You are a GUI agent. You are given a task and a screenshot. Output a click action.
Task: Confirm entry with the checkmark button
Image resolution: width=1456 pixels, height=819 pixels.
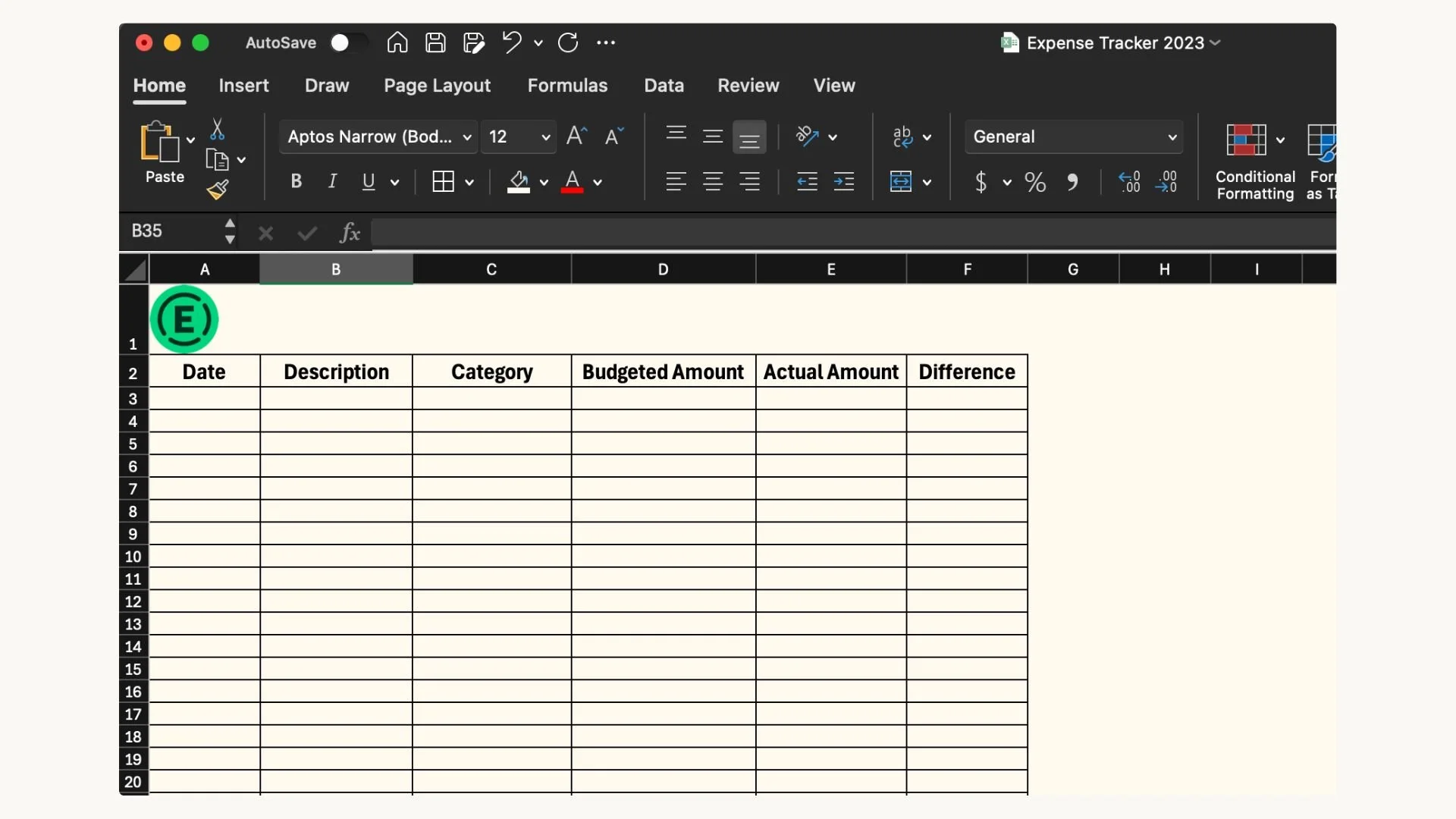(306, 232)
